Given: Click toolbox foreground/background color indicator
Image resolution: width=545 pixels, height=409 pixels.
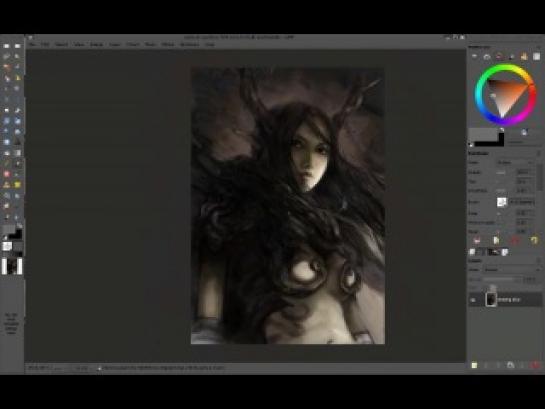Looking at the screenshot, I should pos(12,232).
